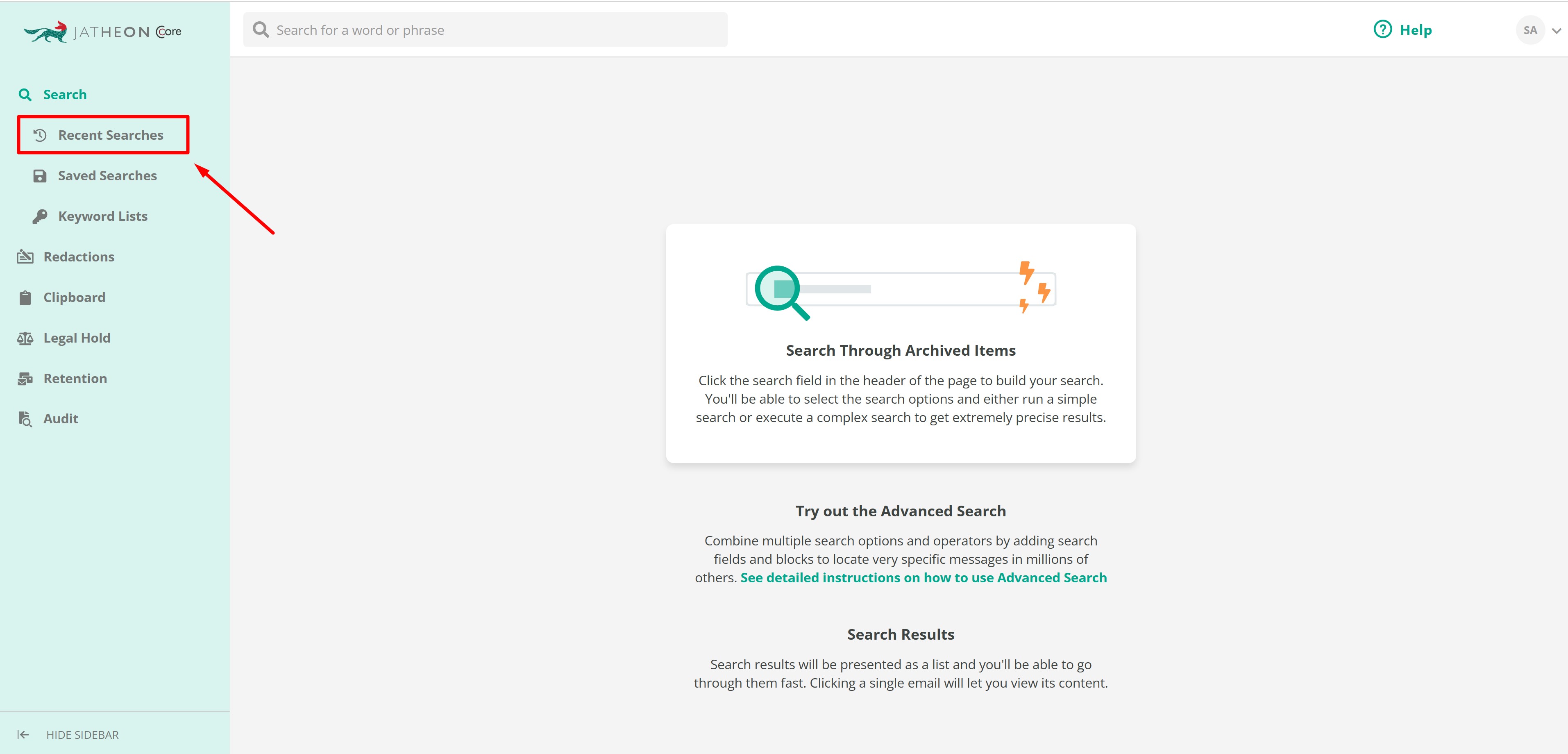Image resolution: width=1568 pixels, height=754 pixels.
Task: Click the Clipboard sidebar icon
Action: 25,298
